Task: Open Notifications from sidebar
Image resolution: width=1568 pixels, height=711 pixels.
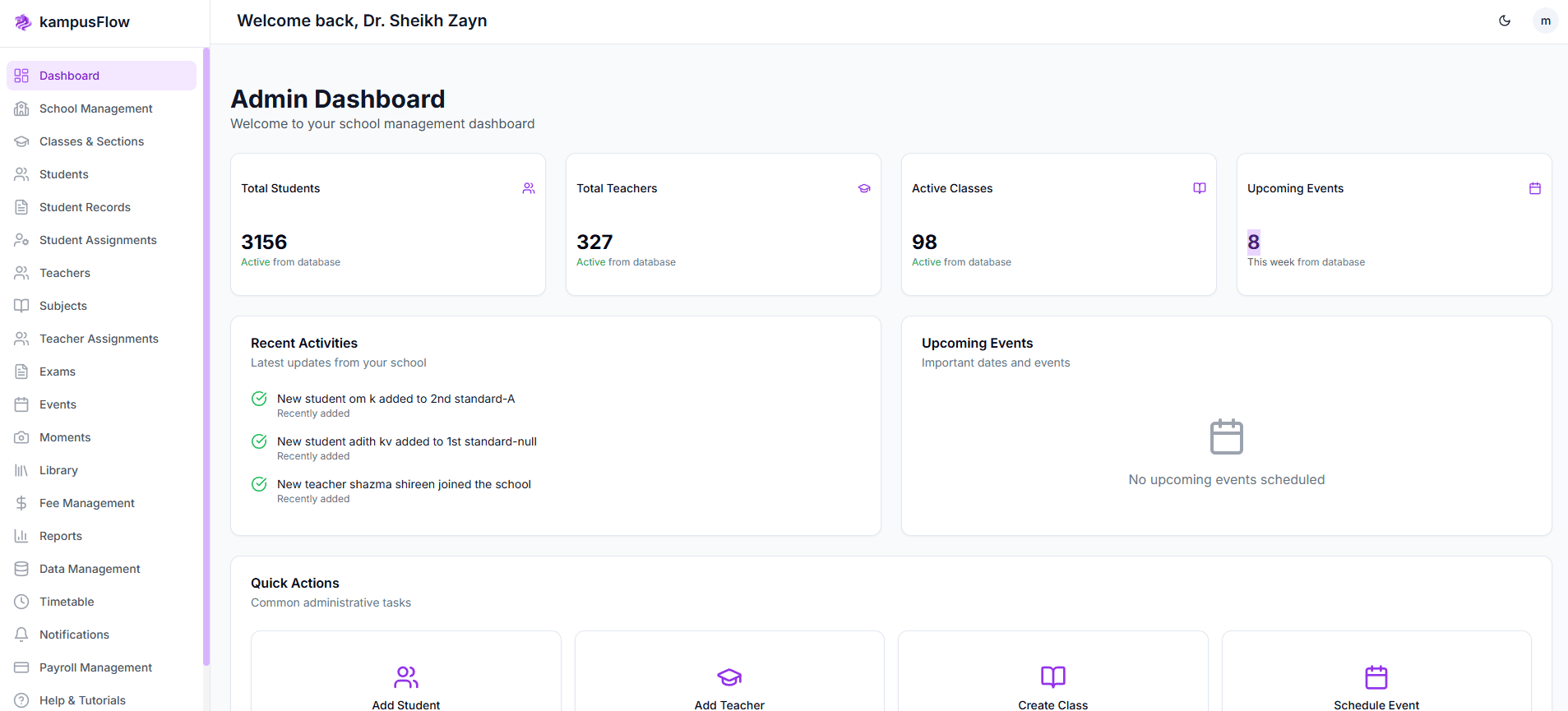Action: pyautogui.click(x=101, y=635)
